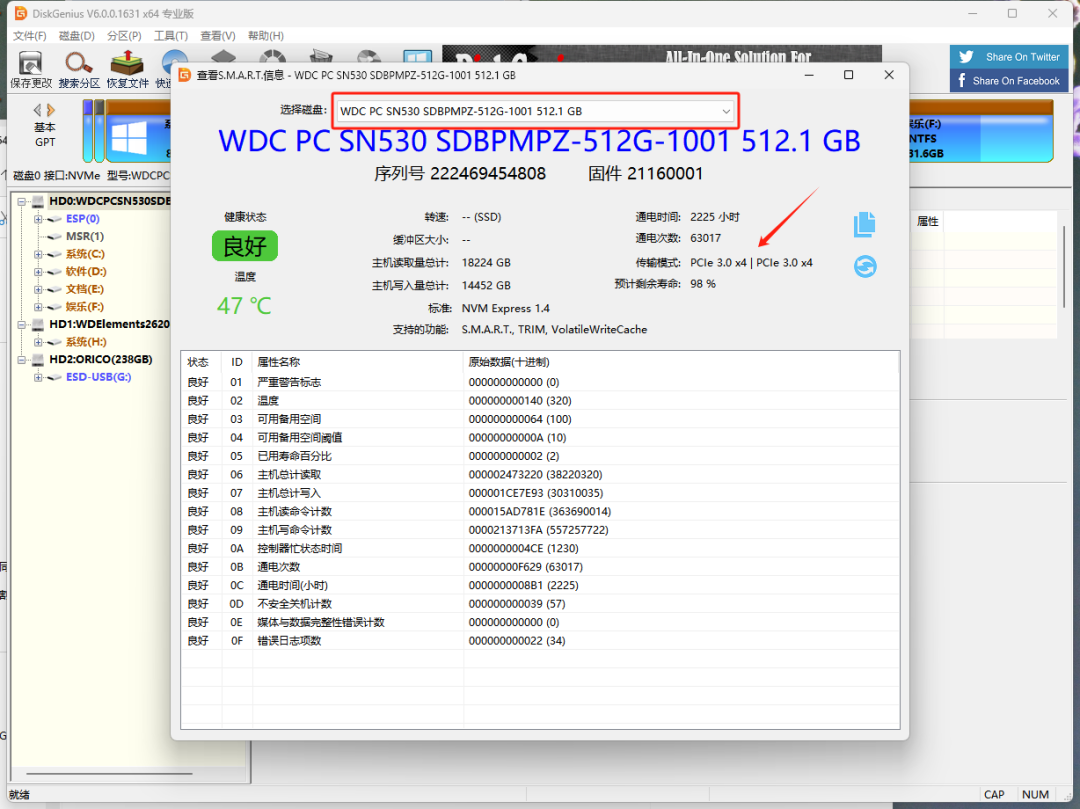1080x809 pixels.
Task: Collapse the HD2:ORICO disk node
Action: 21,359
